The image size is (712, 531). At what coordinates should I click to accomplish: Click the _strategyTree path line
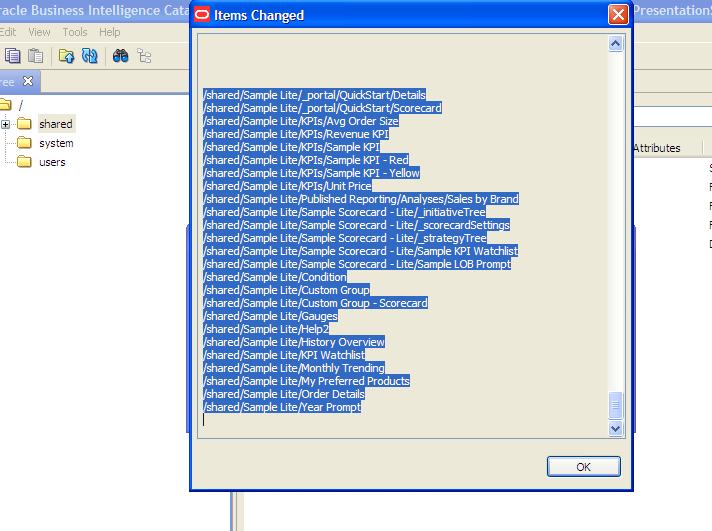(345, 238)
